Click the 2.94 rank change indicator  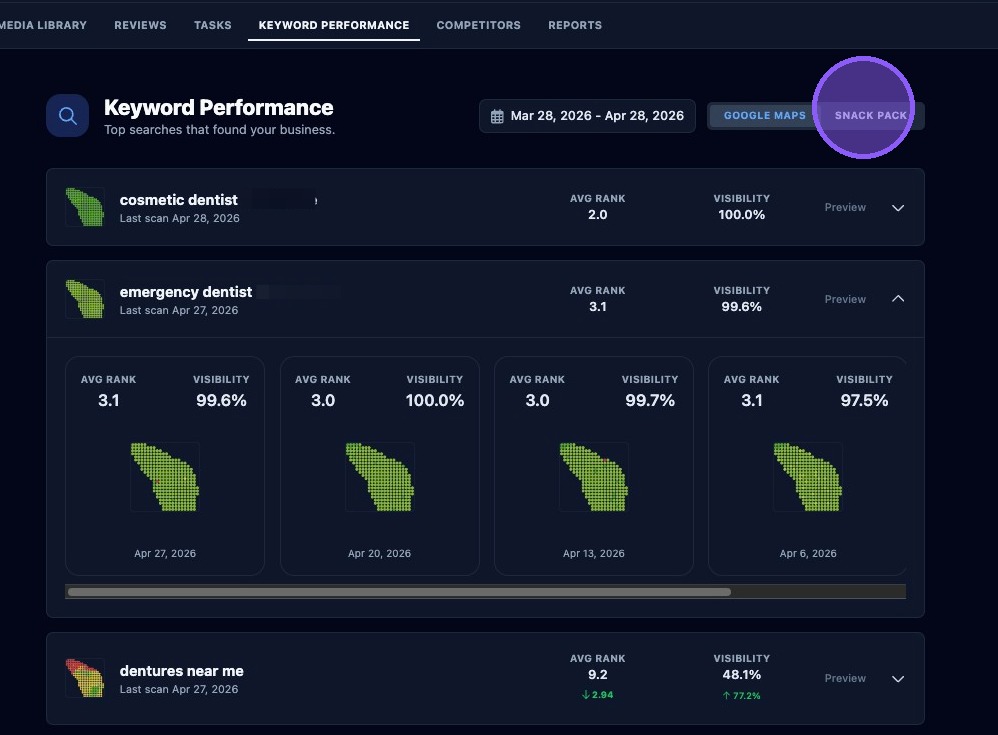(x=598, y=695)
